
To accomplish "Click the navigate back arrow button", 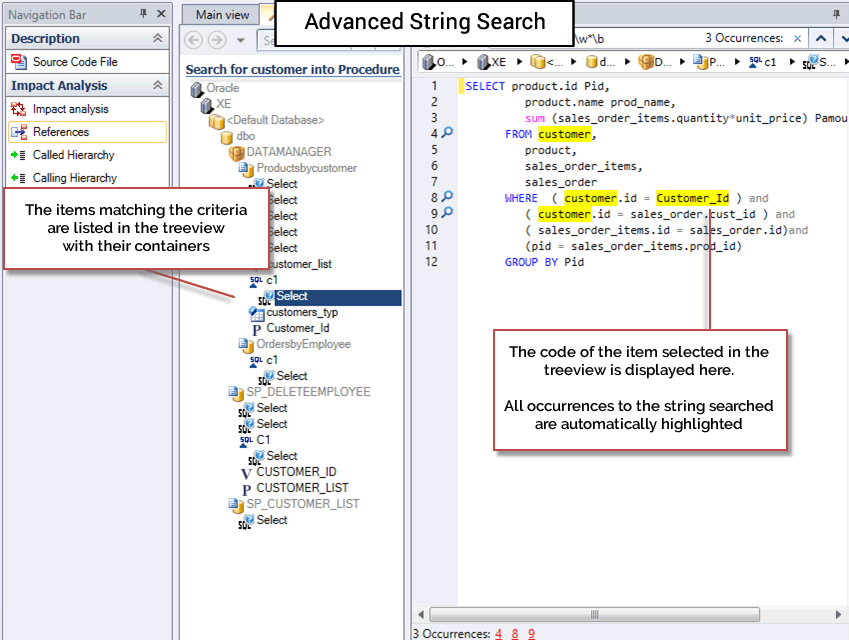I will point(194,40).
